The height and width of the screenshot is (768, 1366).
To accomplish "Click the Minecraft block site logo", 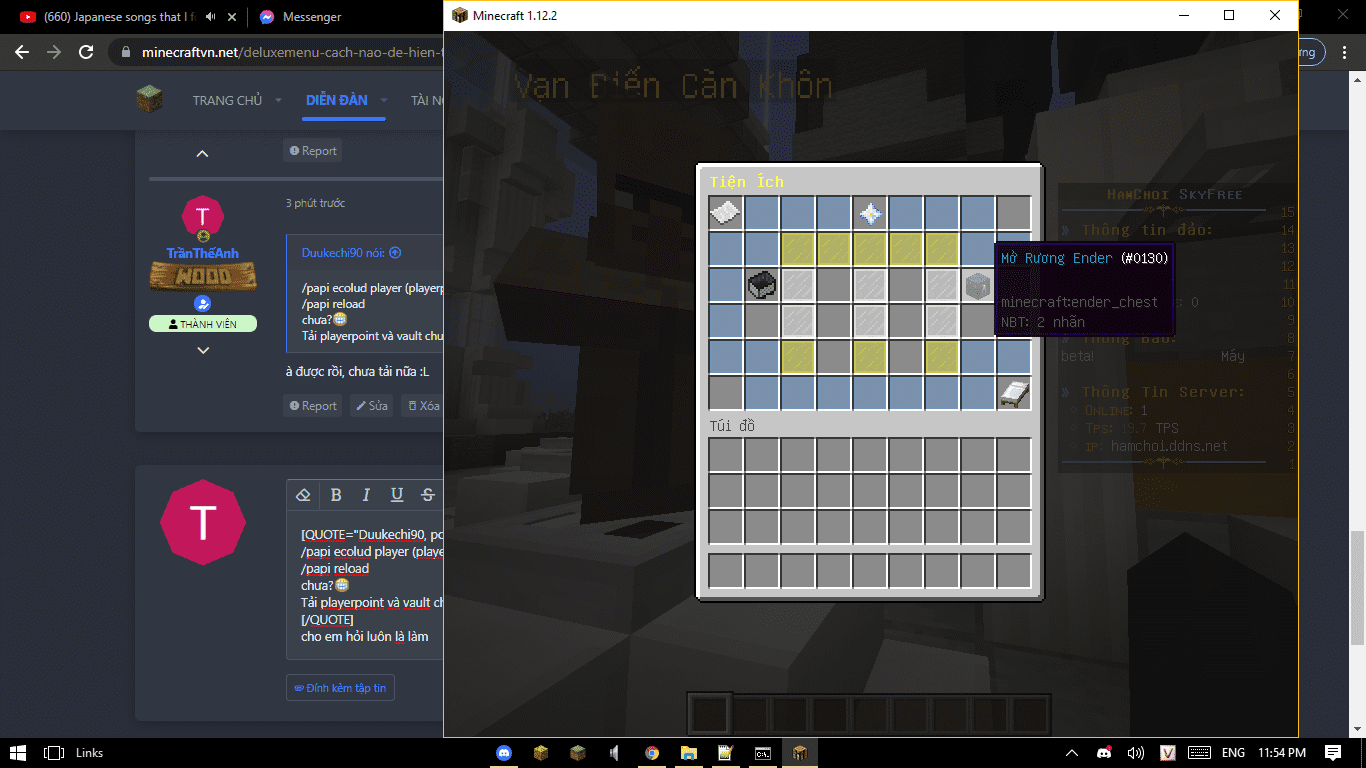I will point(149,99).
